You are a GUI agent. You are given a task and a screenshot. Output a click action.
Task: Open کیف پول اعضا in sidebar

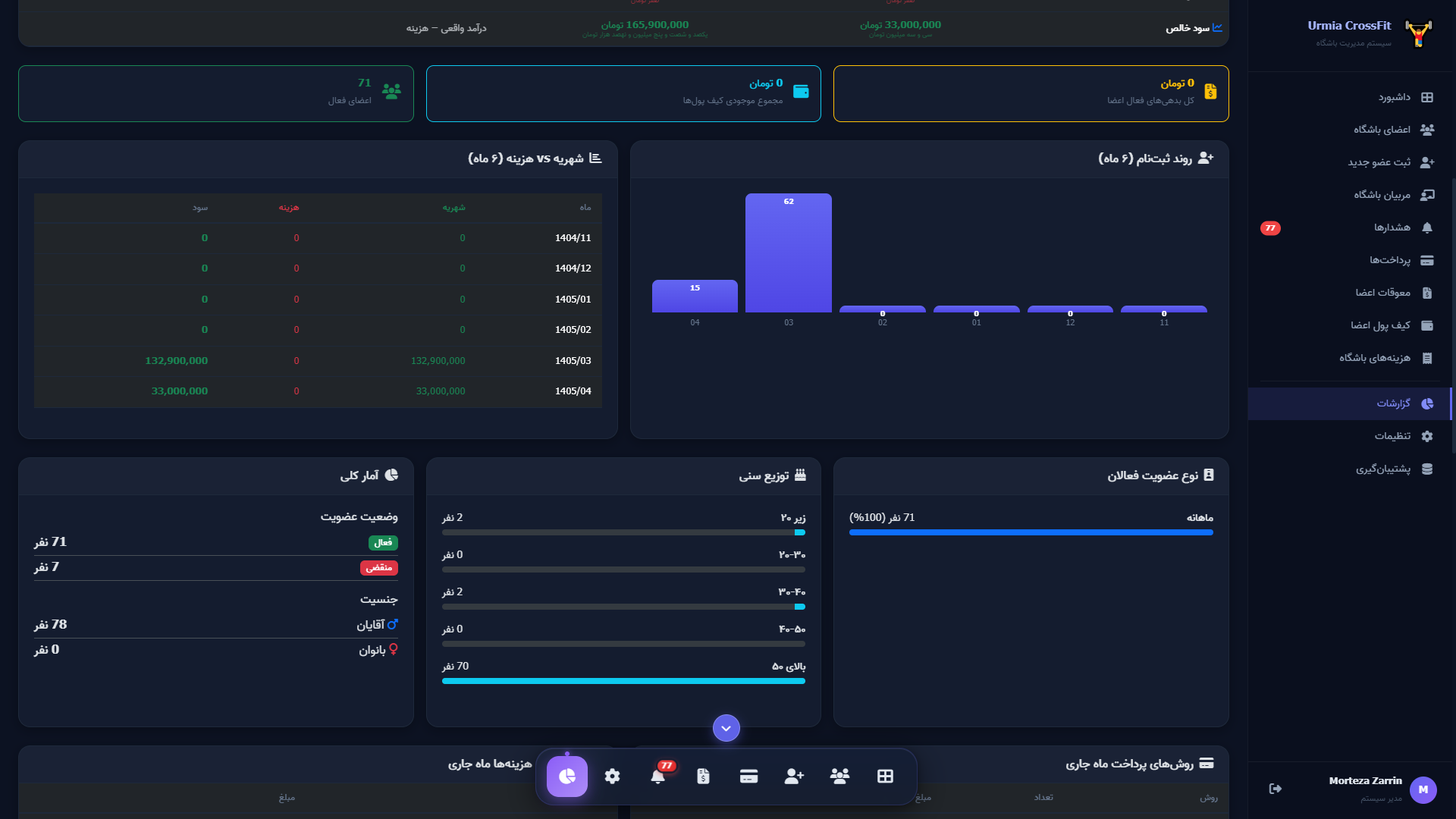[1350, 325]
